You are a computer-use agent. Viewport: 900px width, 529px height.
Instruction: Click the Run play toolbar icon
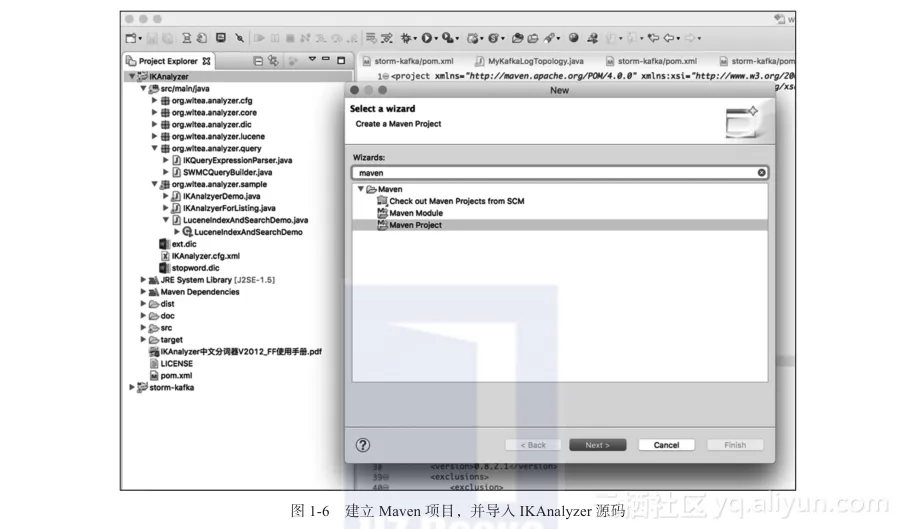(426, 38)
